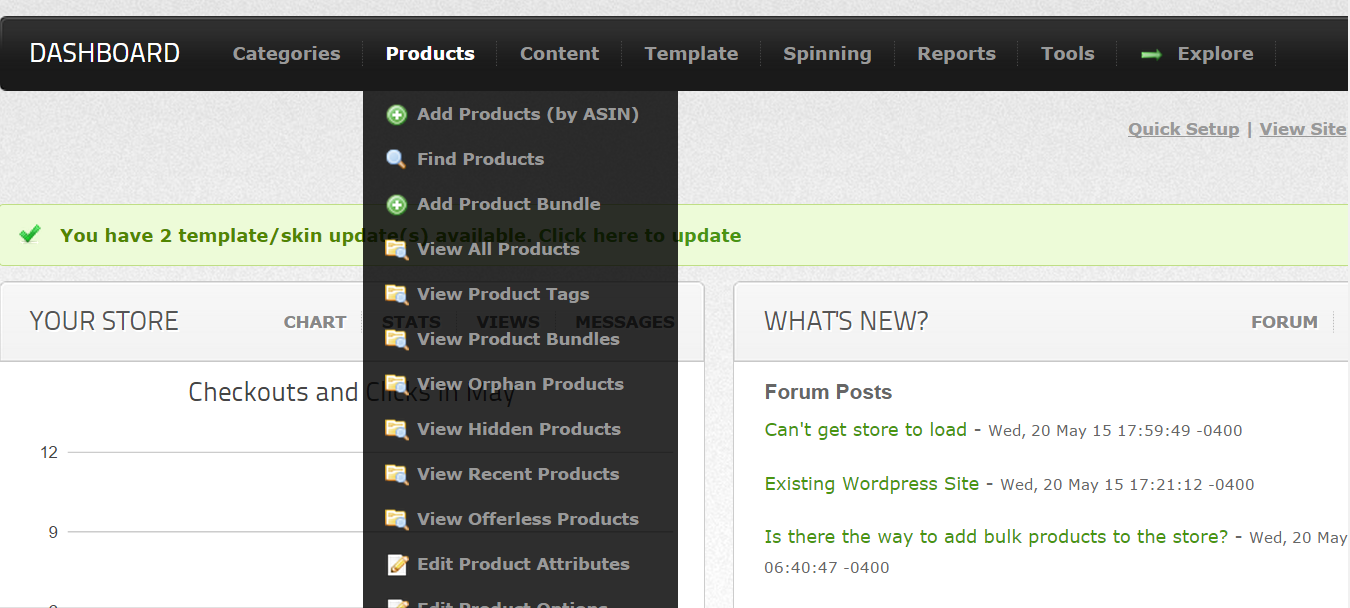
Task: Click the green plus icon beside Add Product Bundle
Action: [x=397, y=205]
